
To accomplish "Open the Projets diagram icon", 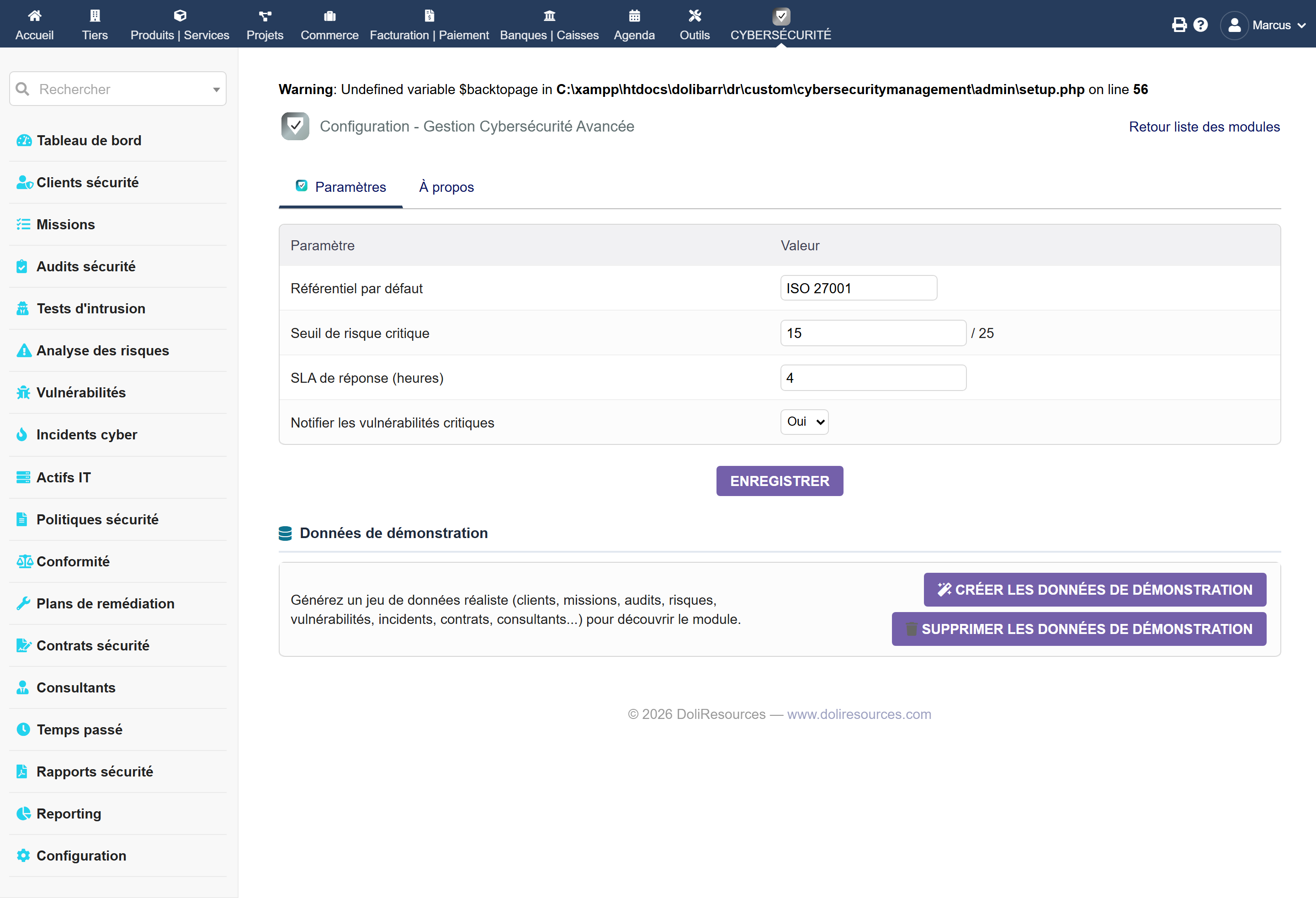I will click(265, 16).
